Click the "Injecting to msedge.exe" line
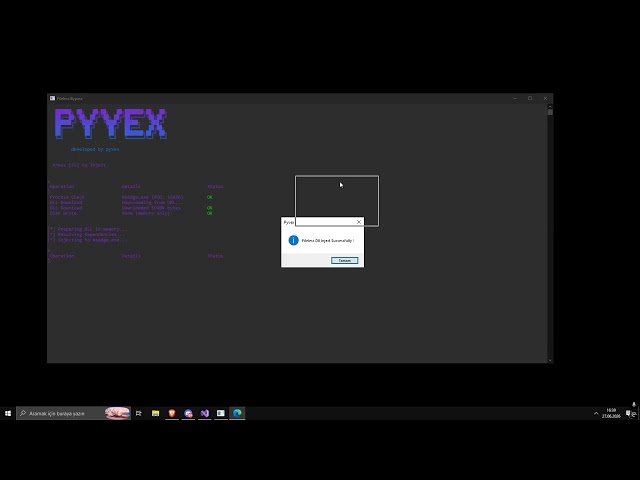 pos(88,240)
